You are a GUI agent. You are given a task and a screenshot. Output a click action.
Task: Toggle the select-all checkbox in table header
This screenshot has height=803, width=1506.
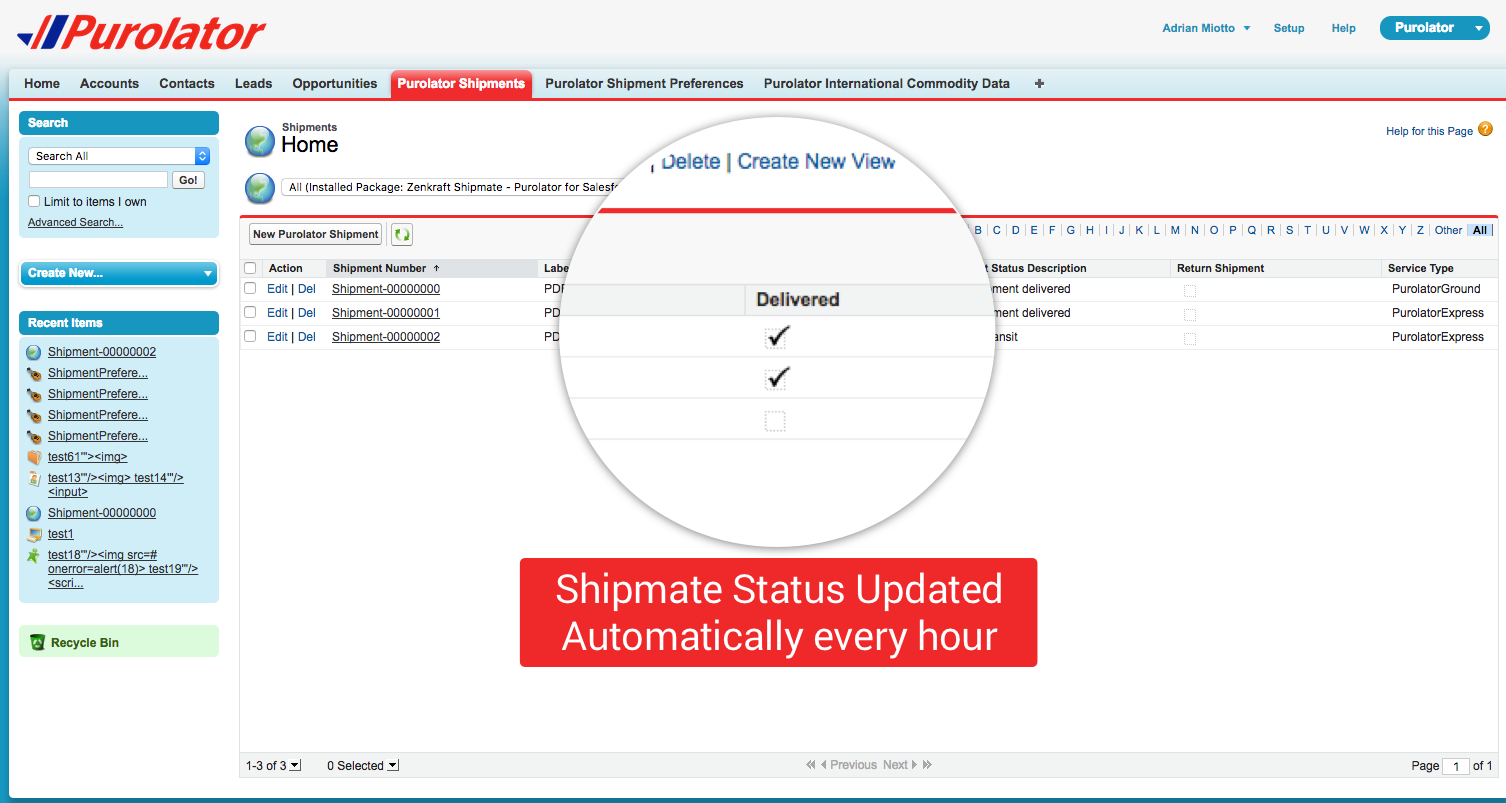click(250, 268)
